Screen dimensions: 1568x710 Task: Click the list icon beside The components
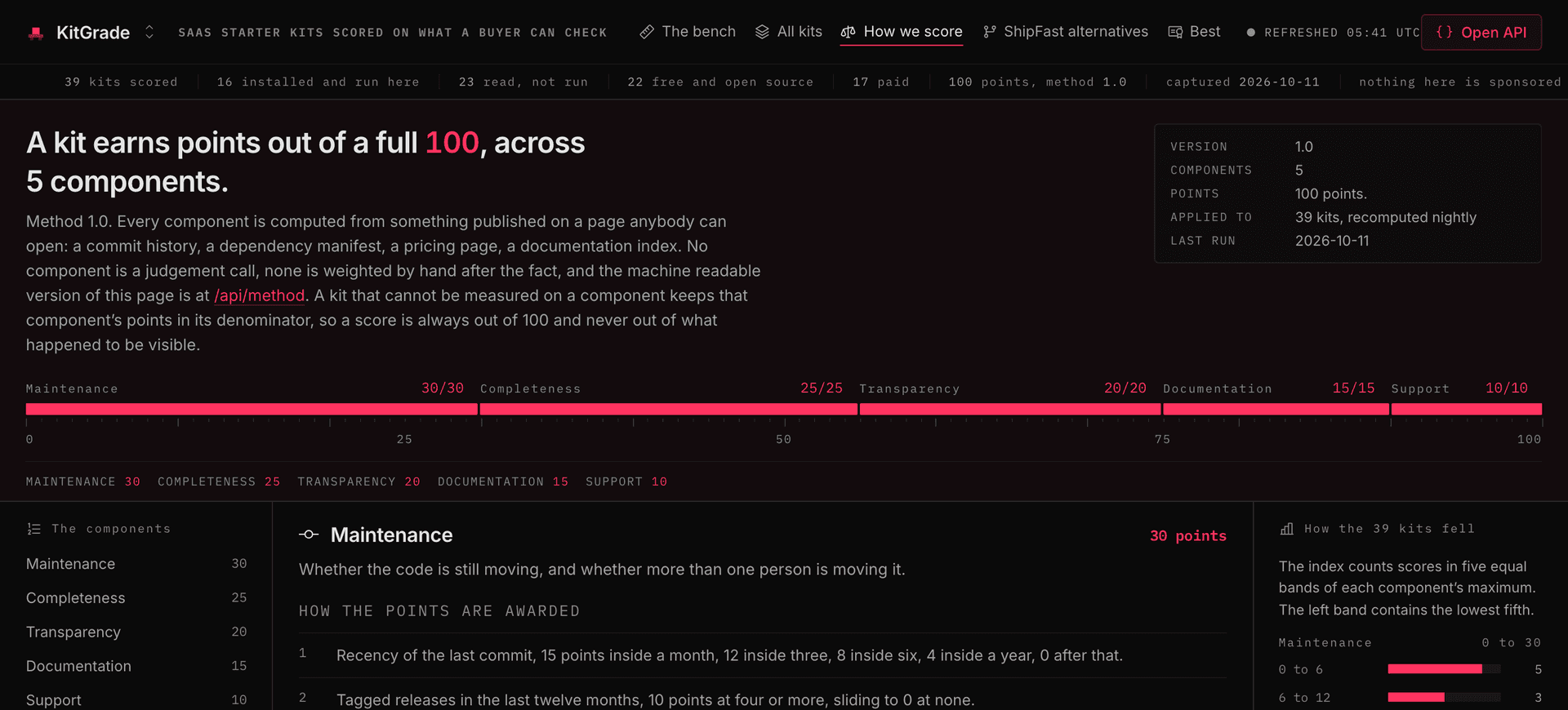[34, 529]
